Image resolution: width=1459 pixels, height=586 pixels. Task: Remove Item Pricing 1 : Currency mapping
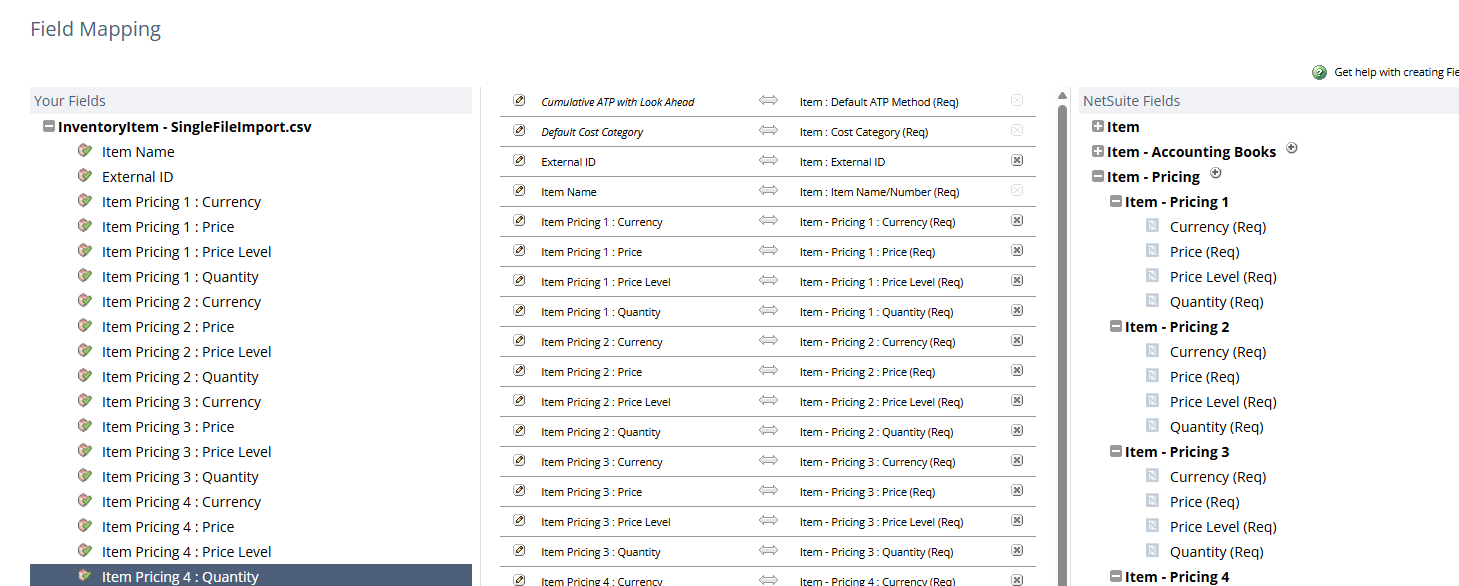(1017, 220)
